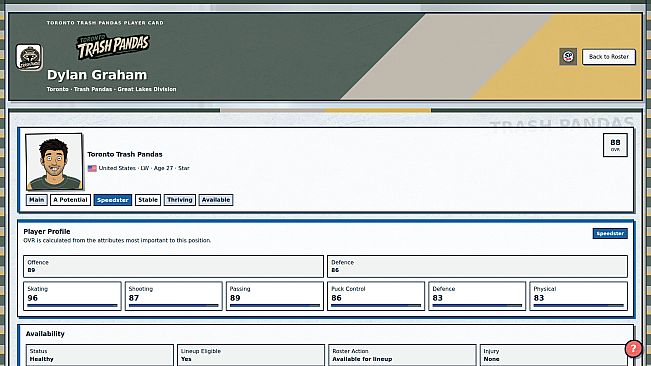Go back with the Back to Roster button
The width and height of the screenshot is (651, 366).
(x=609, y=57)
